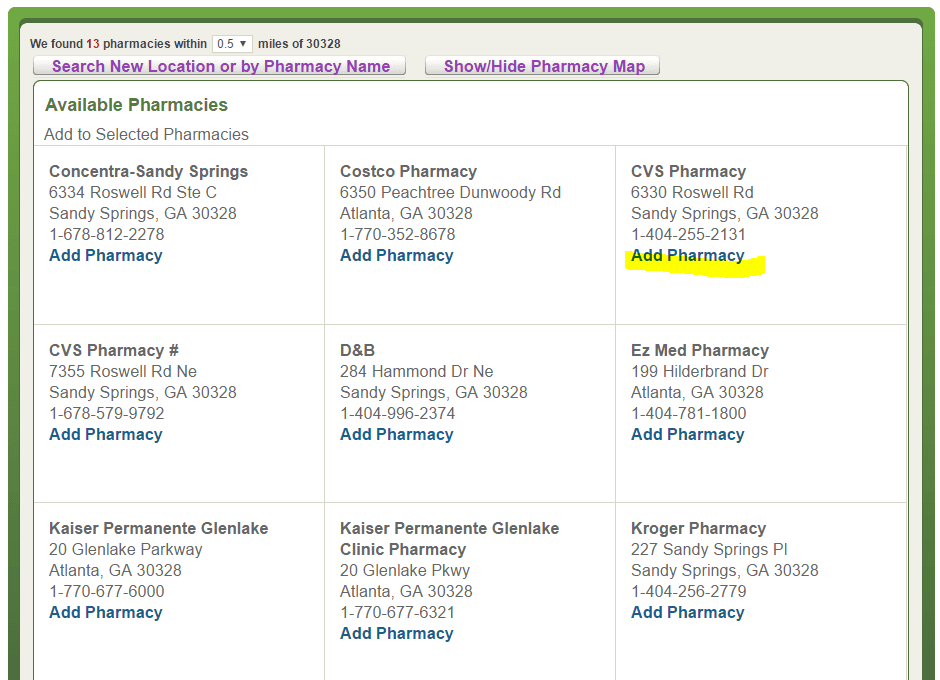Select the CVS Pharmacy name heading
The height and width of the screenshot is (680, 940).
(687, 171)
